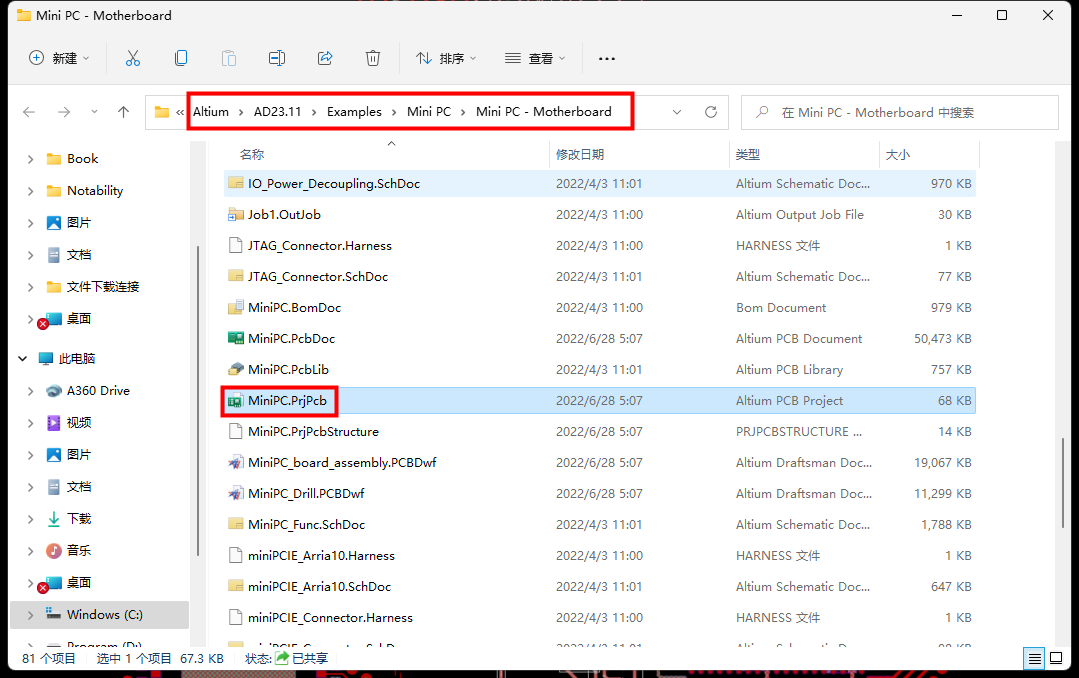Open the 排序 (Sort) dropdown menu
Screen dimensions: 1079x678
tap(446, 58)
